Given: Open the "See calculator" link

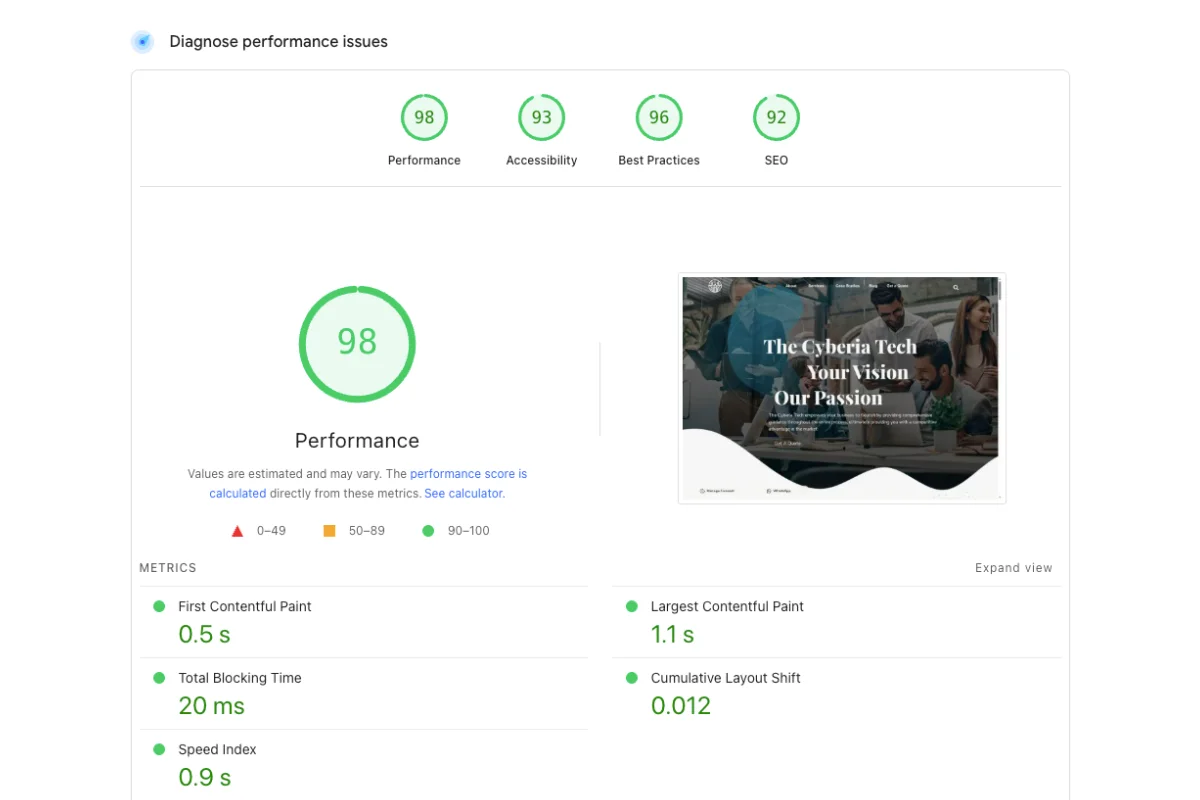Looking at the screenshot, I should pyautogui.click(x=464, y=494).
